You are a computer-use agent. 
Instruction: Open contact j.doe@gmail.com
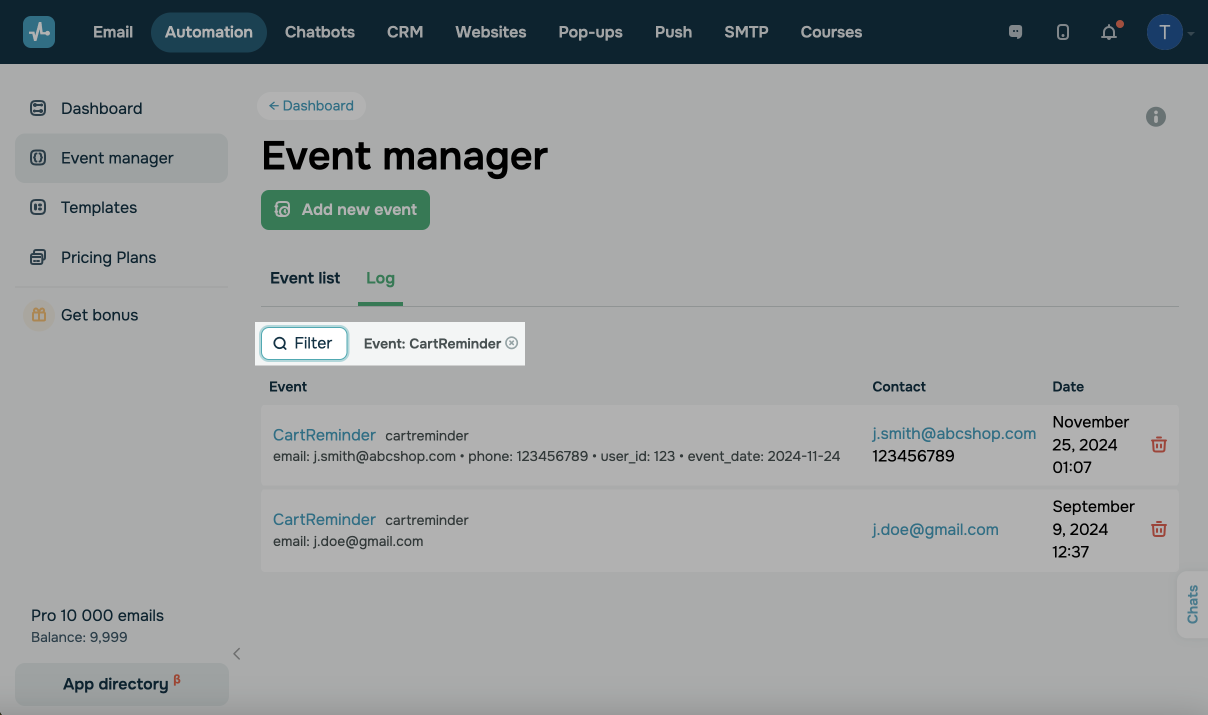pos(935,530)
